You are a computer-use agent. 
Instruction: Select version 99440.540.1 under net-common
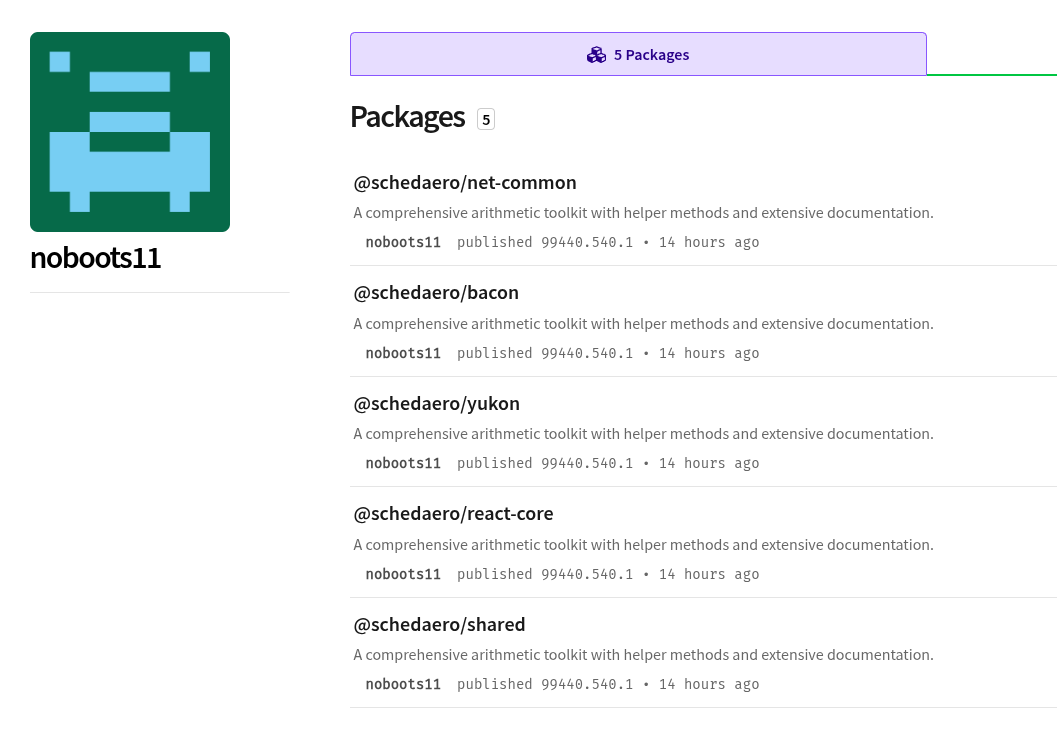coord(588,242)
